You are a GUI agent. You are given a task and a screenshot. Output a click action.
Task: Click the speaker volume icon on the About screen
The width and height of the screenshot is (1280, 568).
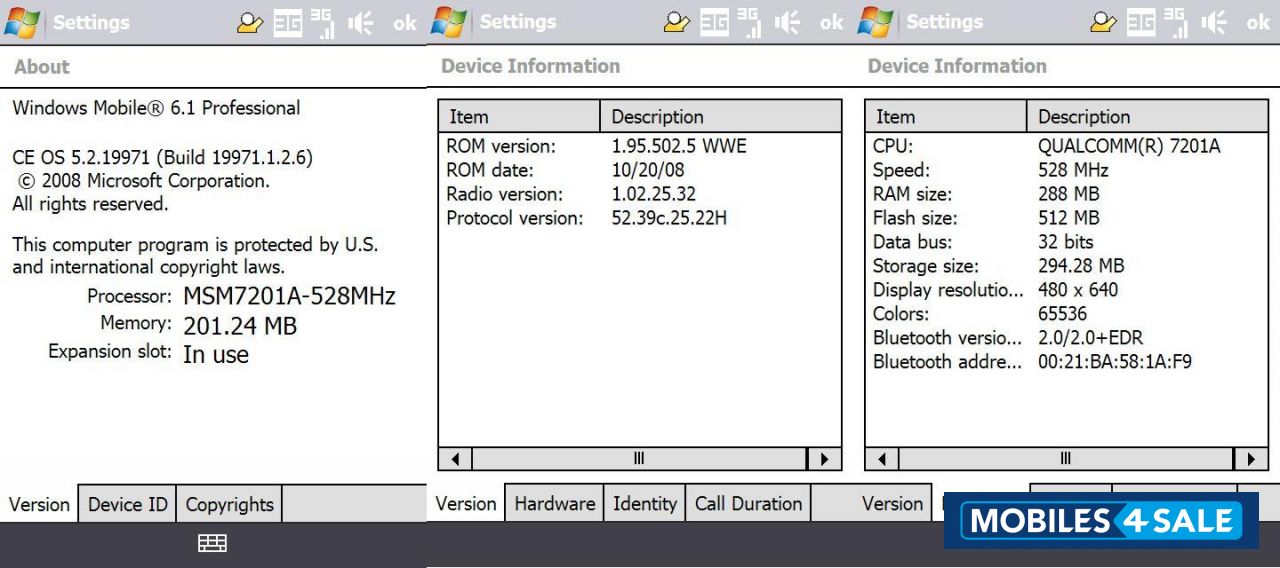point(360,23)
